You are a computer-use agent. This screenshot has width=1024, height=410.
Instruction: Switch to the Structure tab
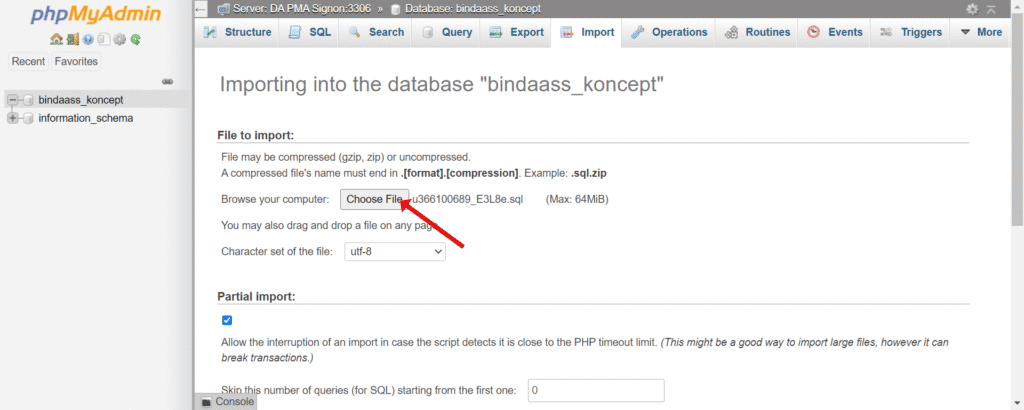coord(238,32)
